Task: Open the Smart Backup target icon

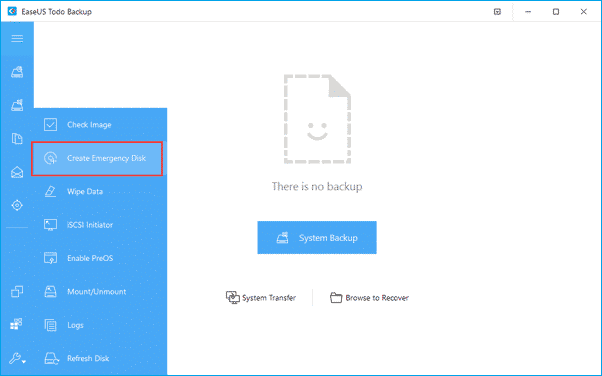Action: click(17, 205)
